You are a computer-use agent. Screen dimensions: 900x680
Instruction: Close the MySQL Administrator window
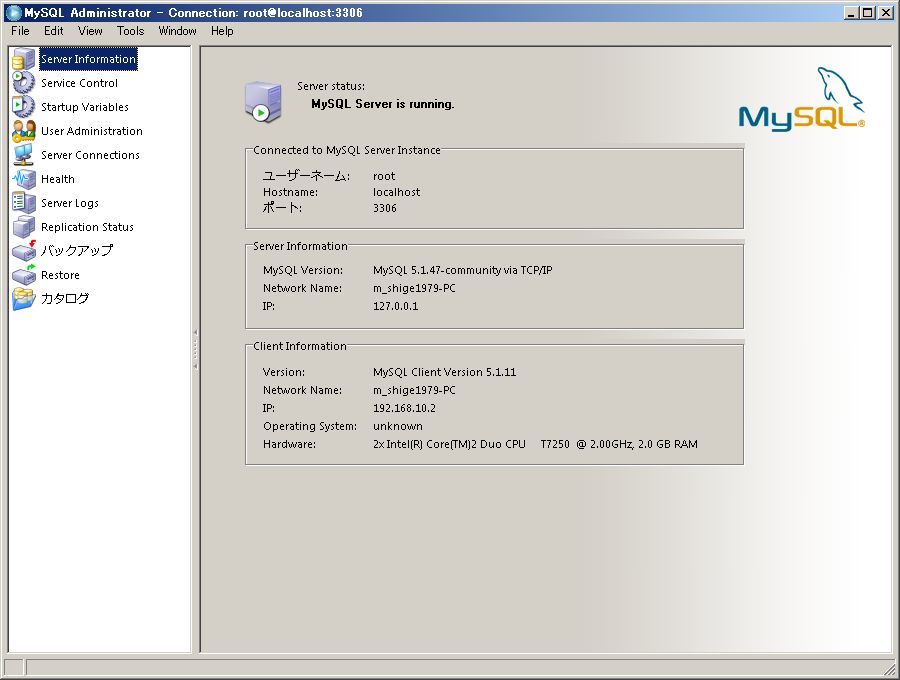886,13
